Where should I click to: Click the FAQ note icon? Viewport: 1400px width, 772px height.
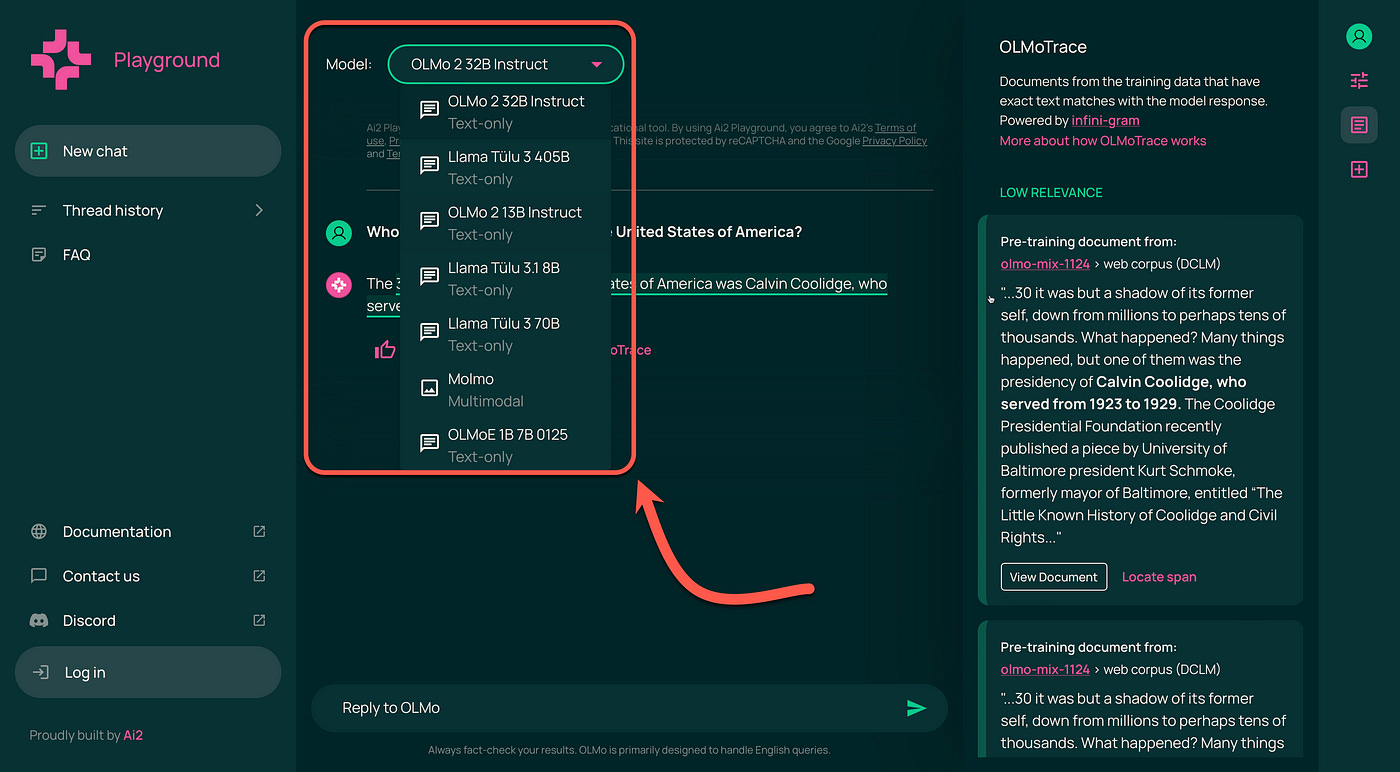pyautogui.click(x=39, y=255)
